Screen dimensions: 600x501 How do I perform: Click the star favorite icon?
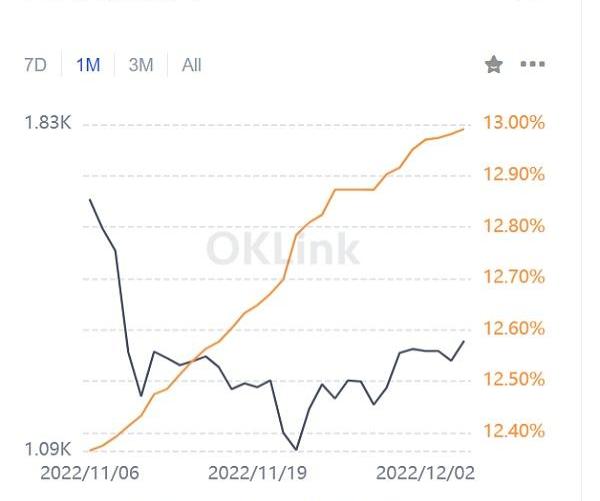(494, 65)
